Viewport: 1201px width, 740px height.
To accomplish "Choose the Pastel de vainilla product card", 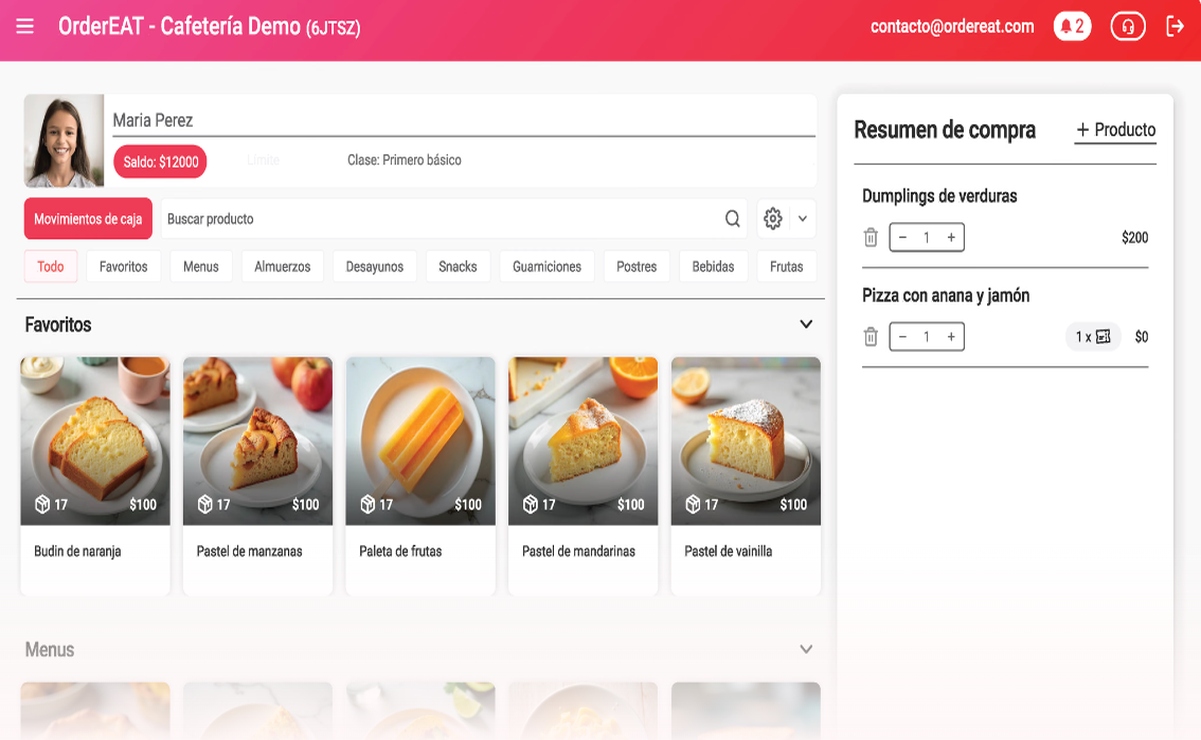I will [746, 476].
